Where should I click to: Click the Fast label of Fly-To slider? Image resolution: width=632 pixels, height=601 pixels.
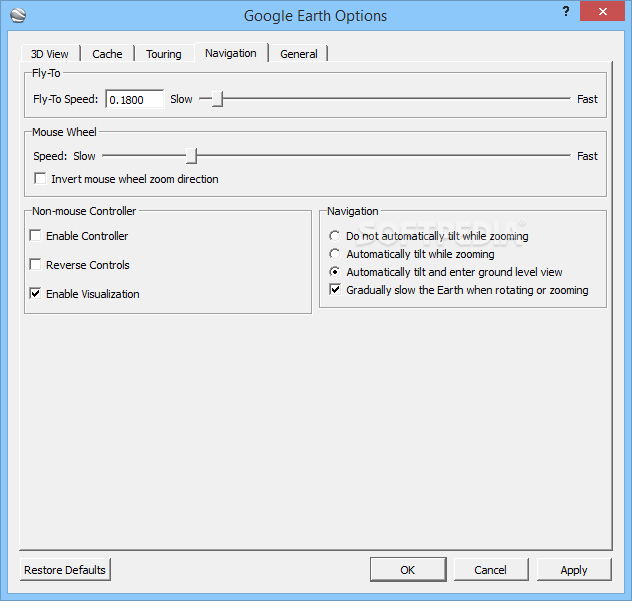pyautogui.click(x=587, y=99)
